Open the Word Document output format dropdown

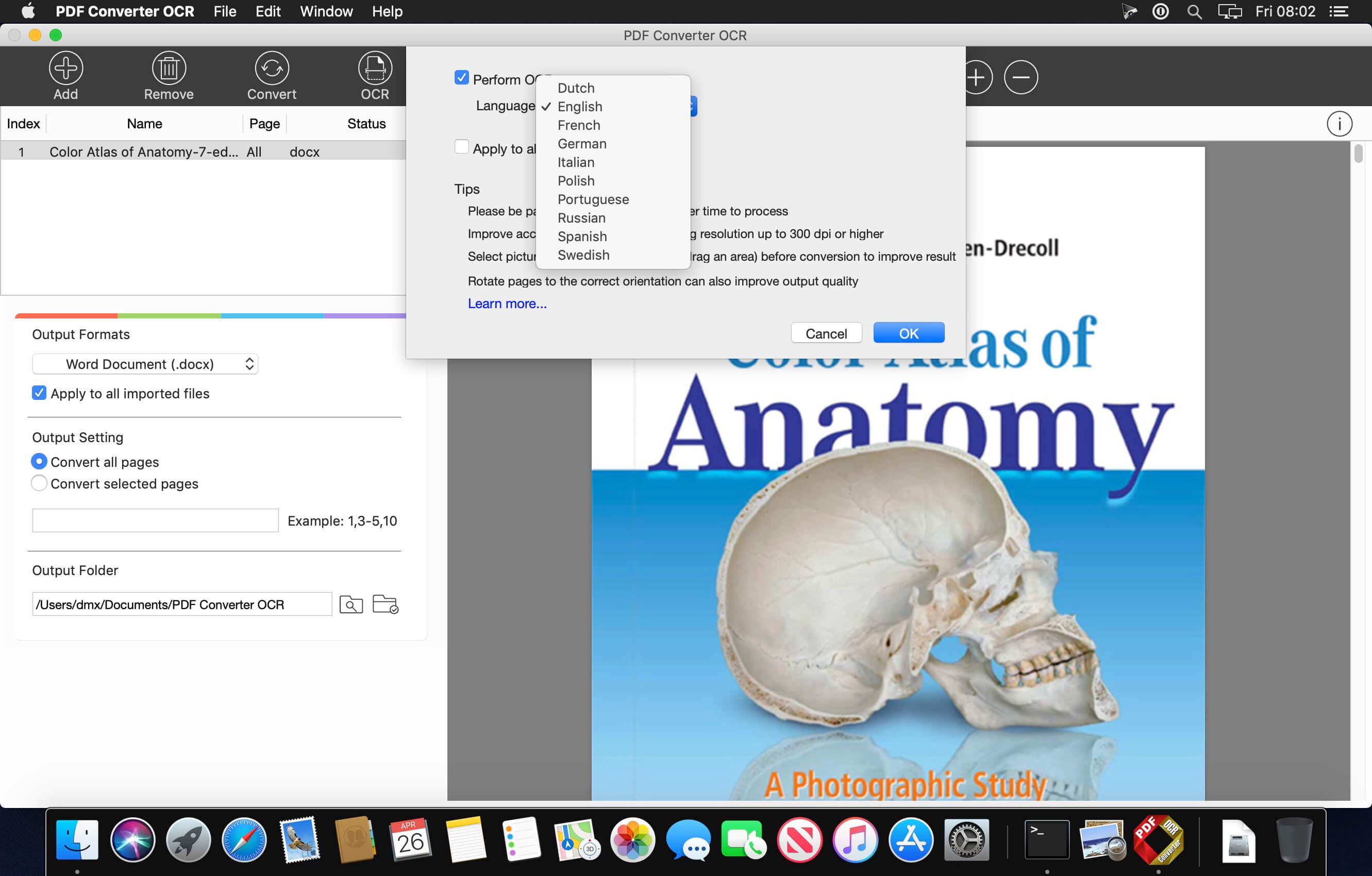pyautogui.click(x=145, y=364)
